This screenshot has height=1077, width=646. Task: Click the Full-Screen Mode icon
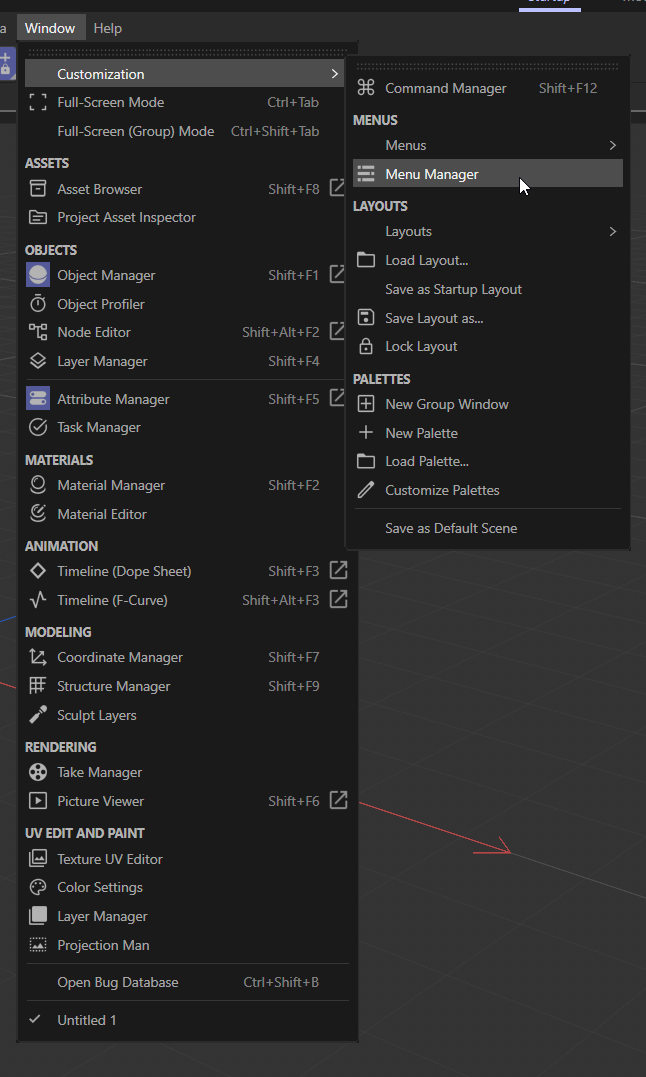click(x=38, y=102)
